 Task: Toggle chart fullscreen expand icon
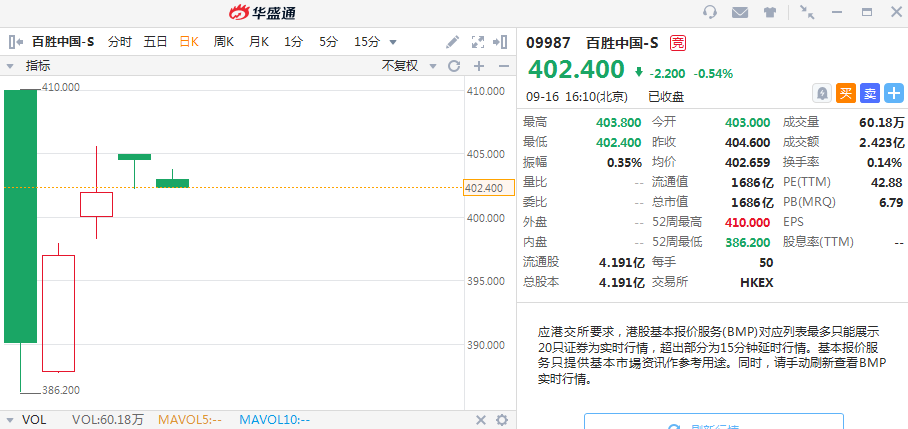click(477, 42)
